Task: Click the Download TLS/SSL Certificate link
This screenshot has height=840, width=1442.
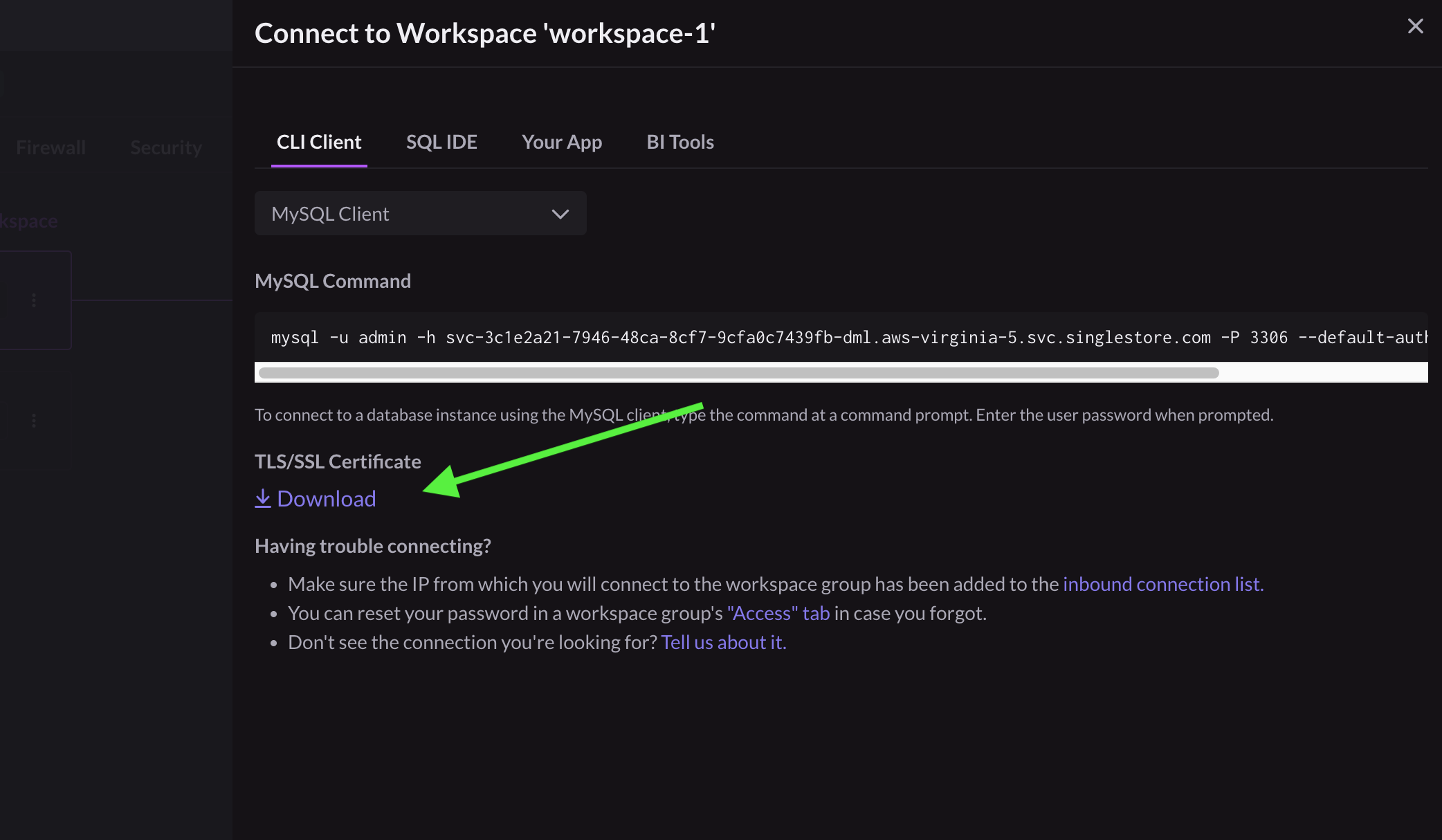Action: [x=315, y=498]
